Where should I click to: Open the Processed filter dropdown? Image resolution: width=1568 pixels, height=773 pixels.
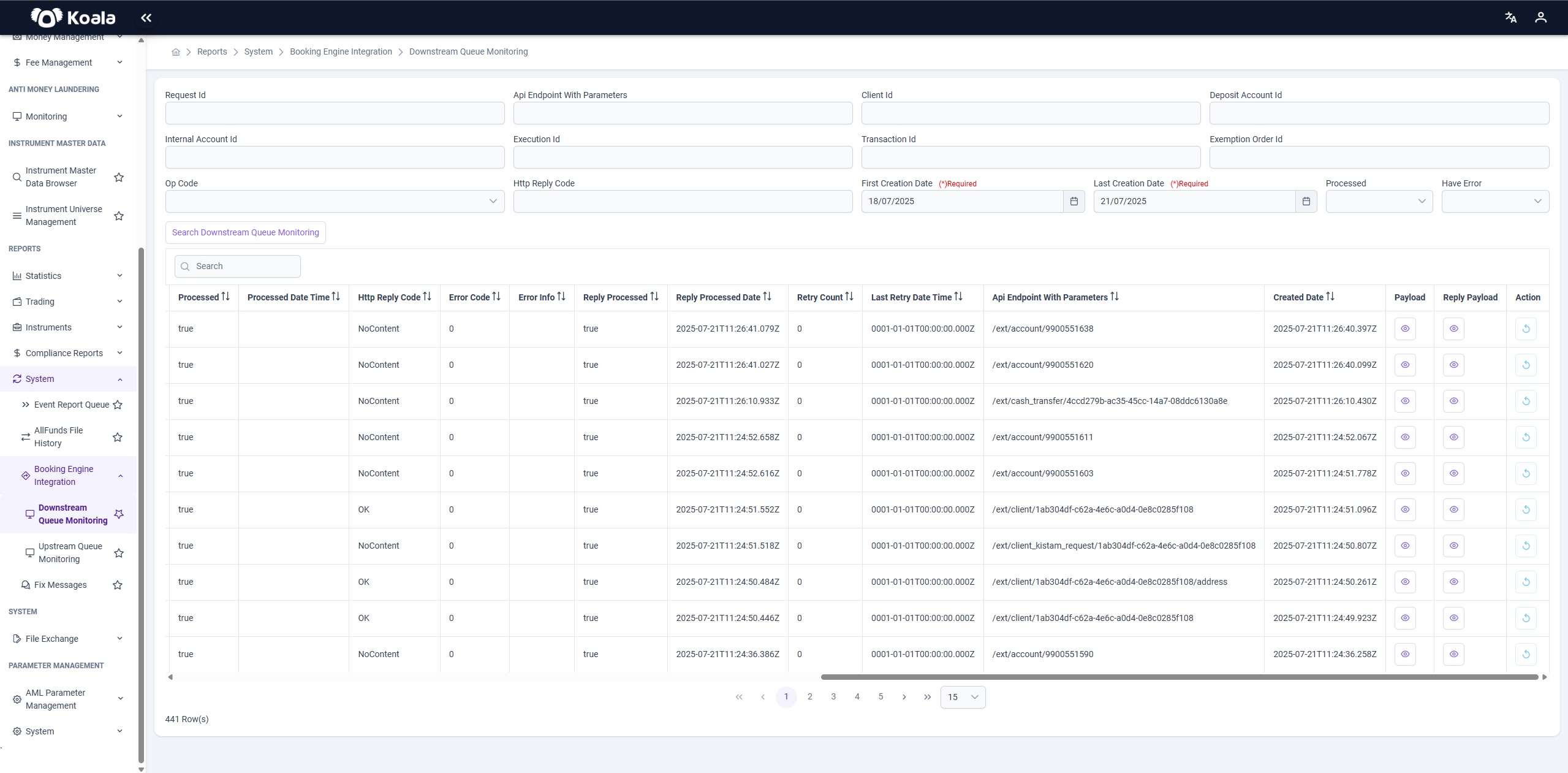coord(1379,201)
